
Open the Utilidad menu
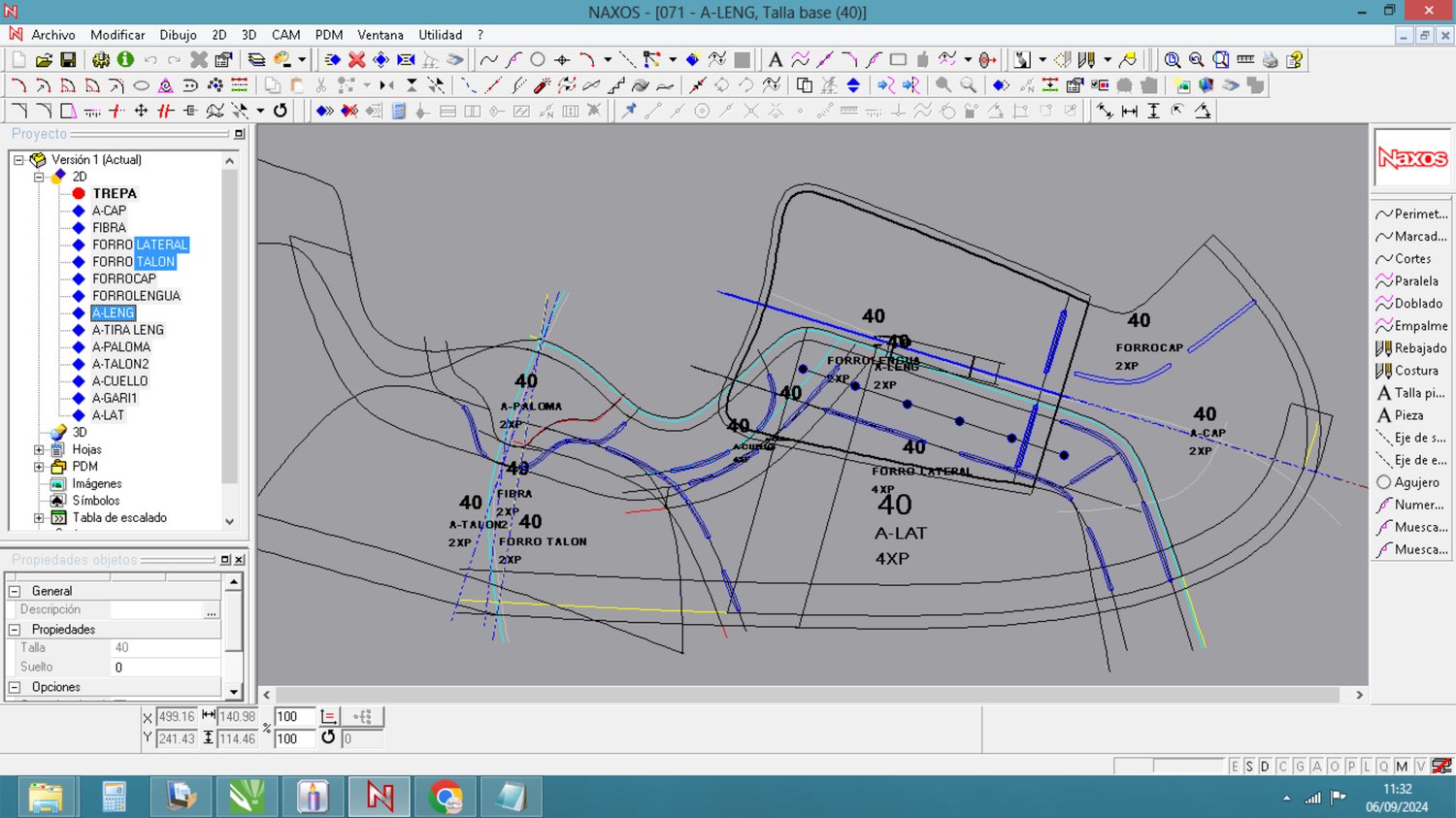[441, 35]
